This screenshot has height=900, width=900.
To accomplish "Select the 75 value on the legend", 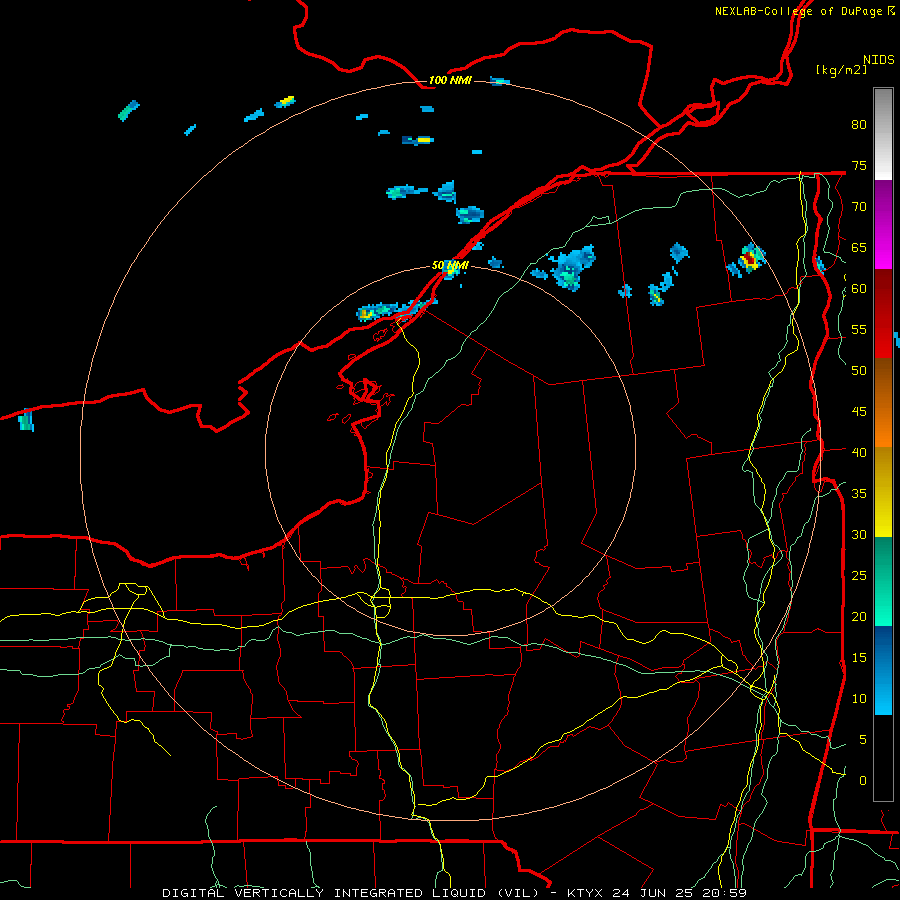I will click(x=859, y=165).
